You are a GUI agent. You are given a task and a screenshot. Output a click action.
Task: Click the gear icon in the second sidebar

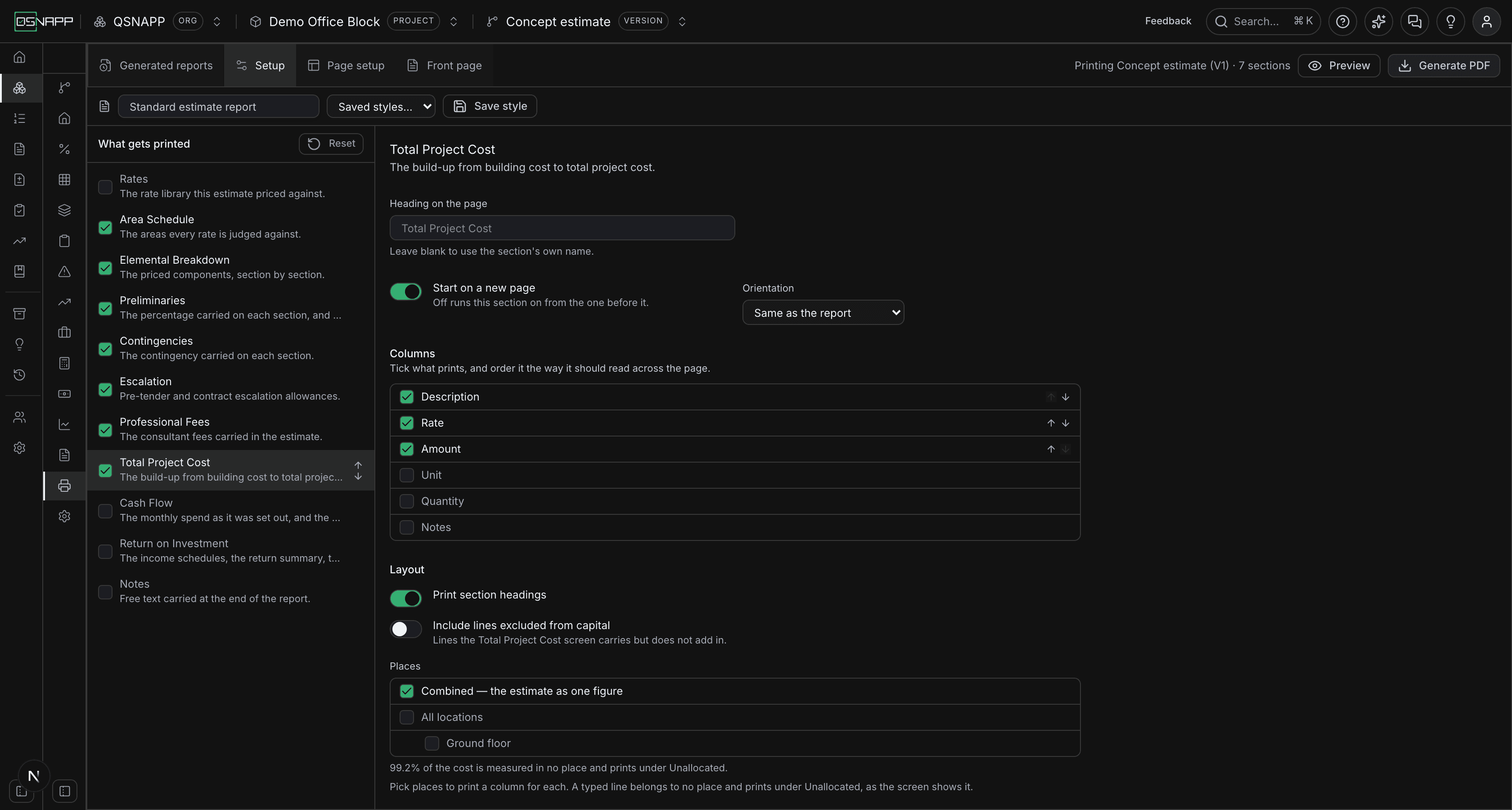point(64,516)
